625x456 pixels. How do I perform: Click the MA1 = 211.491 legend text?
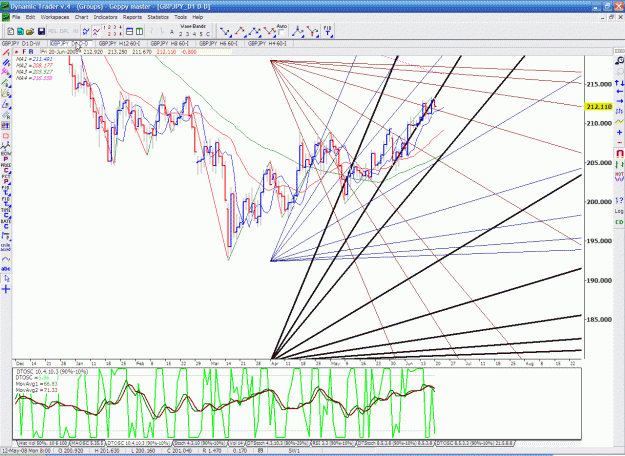pyautogui.click(x=34, y=59)
